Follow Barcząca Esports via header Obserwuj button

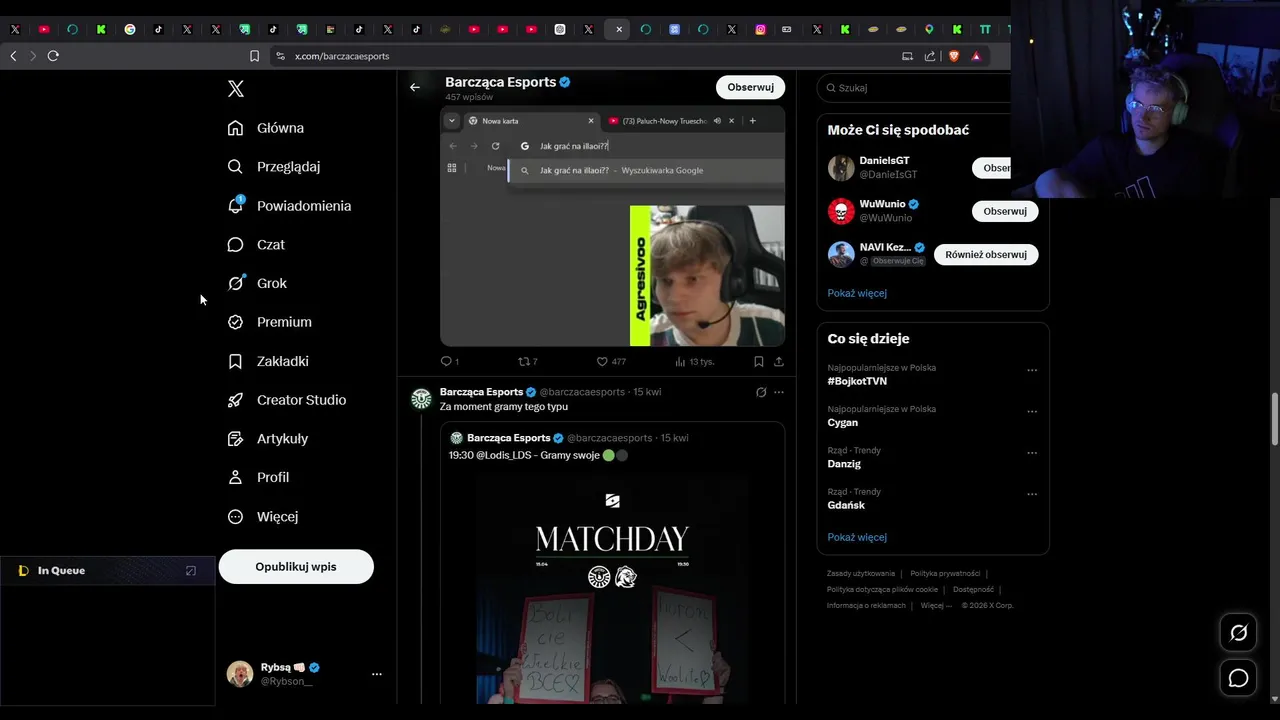(750, 87)
